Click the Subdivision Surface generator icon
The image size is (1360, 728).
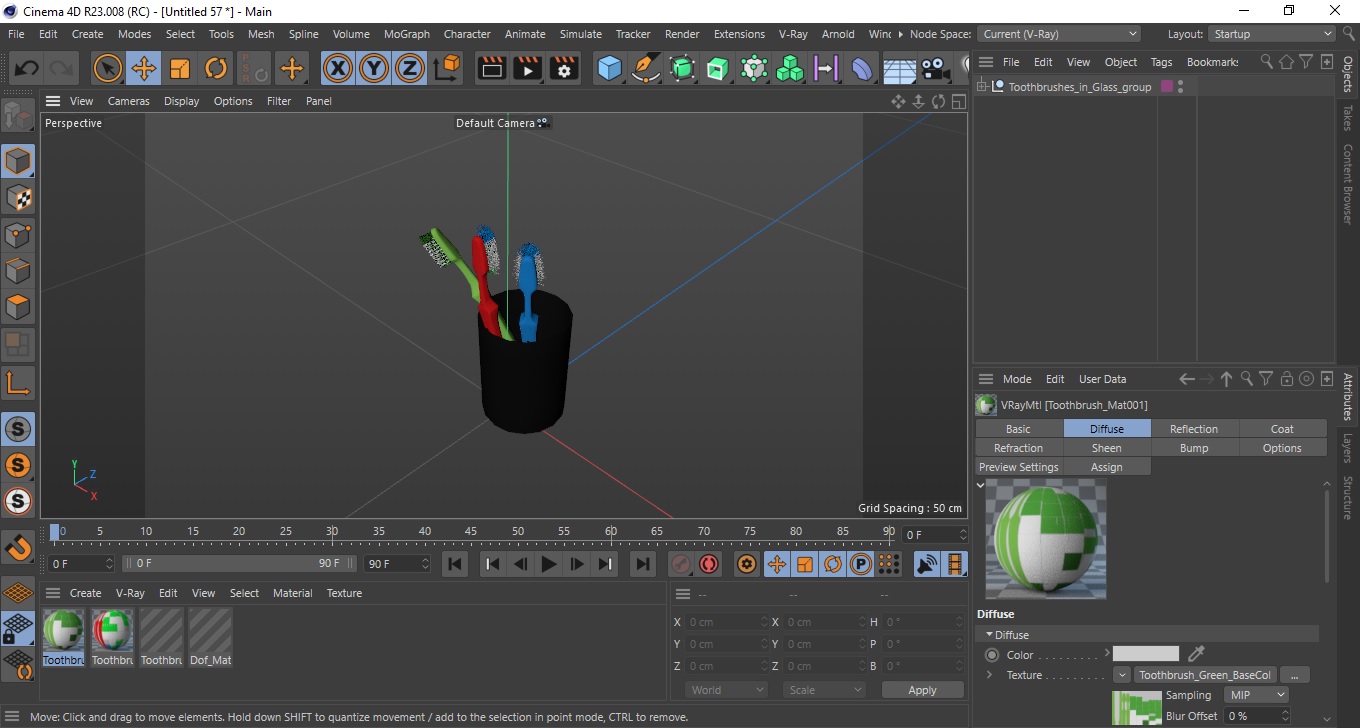pyautogui.click(x=682, y=69)
